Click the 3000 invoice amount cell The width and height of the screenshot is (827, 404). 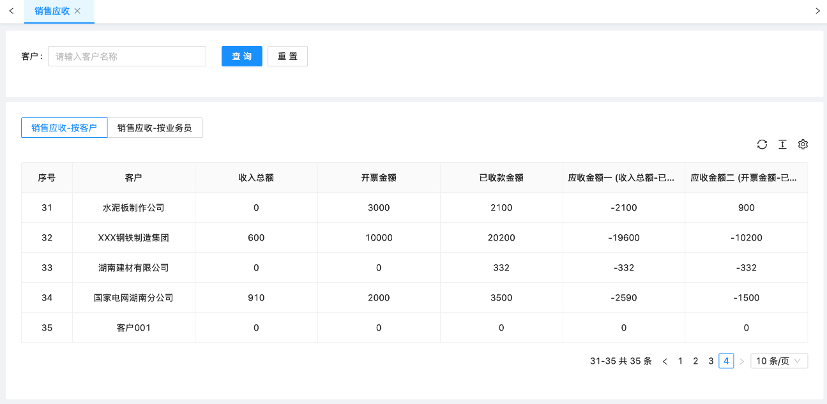pos(379,208)
